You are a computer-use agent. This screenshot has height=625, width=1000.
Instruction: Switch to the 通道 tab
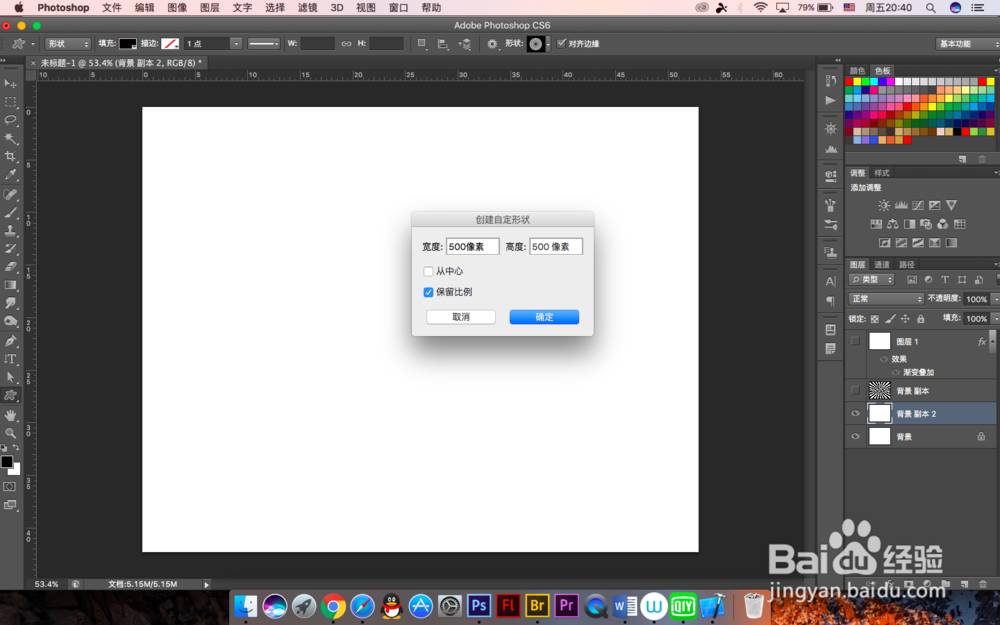pyautogui.click(x=882, y=264)
